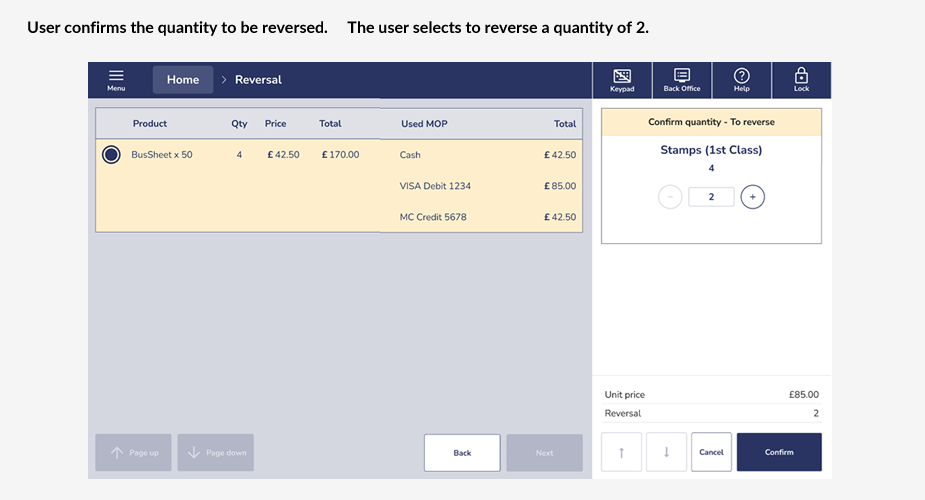The image size is (925, 500).
Task: Click the £ 170.00 total value
Action: coord(340,154)
